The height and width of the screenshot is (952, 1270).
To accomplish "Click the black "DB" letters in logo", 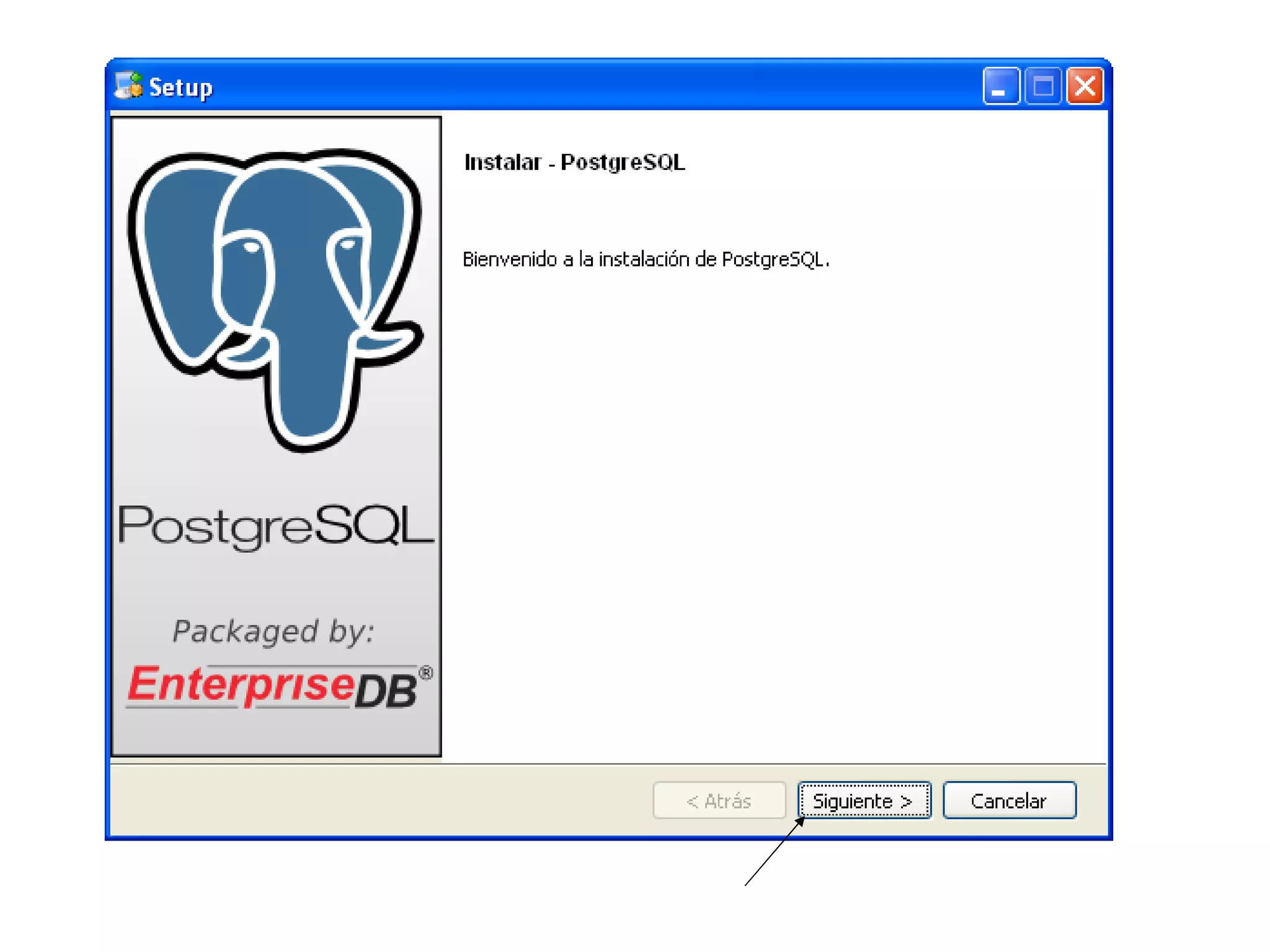I will click(386, 691).
